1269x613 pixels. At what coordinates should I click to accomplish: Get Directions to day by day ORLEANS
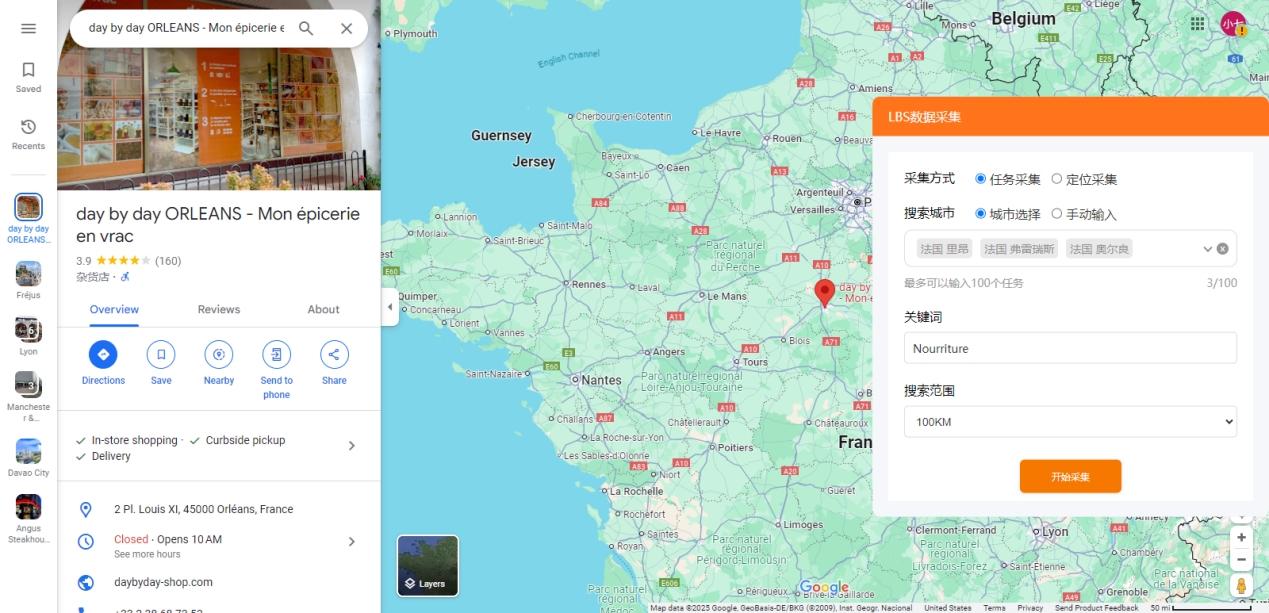[x=103, y=354]
